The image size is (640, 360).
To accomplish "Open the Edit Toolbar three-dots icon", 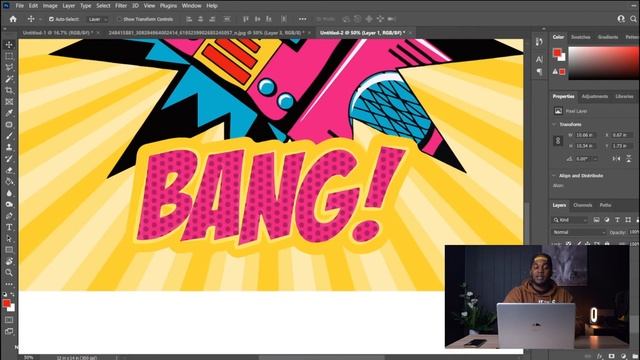I will tap(9, 284).
